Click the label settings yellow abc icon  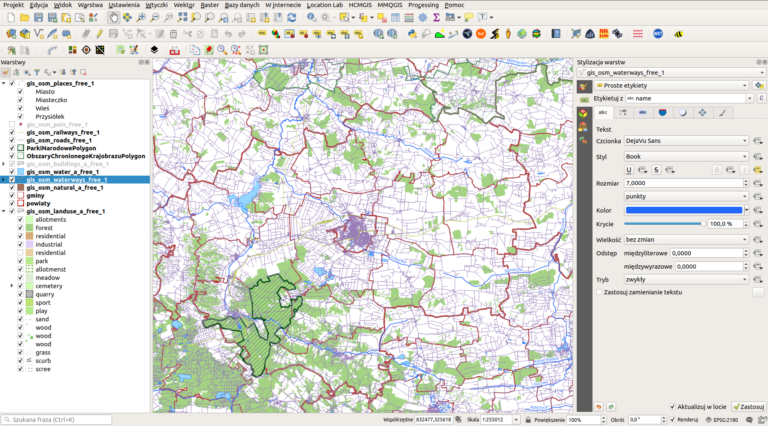pyautogui.click(x=262, y=34)
